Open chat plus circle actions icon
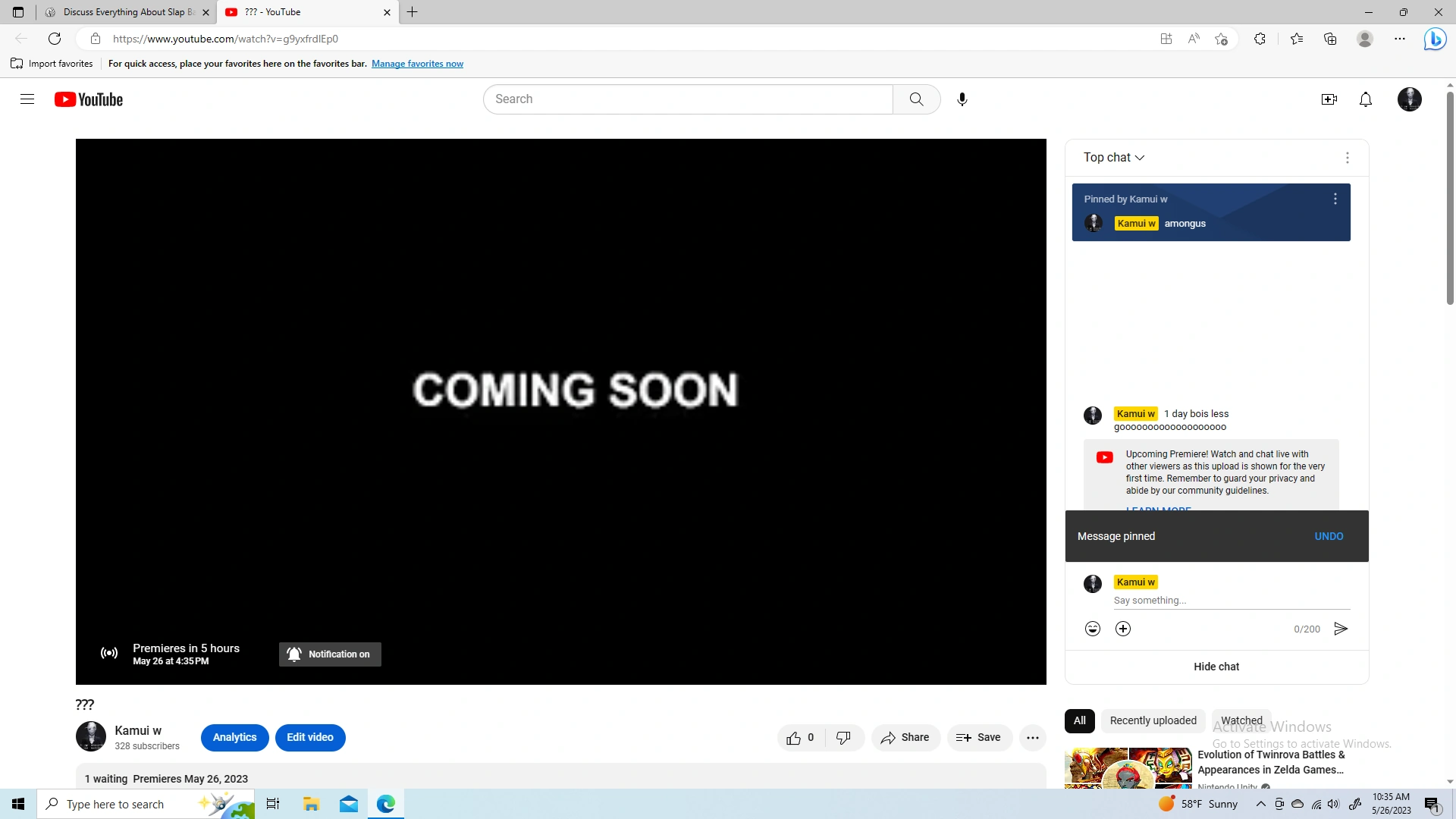1456x819 pixels. point(1123,629)
